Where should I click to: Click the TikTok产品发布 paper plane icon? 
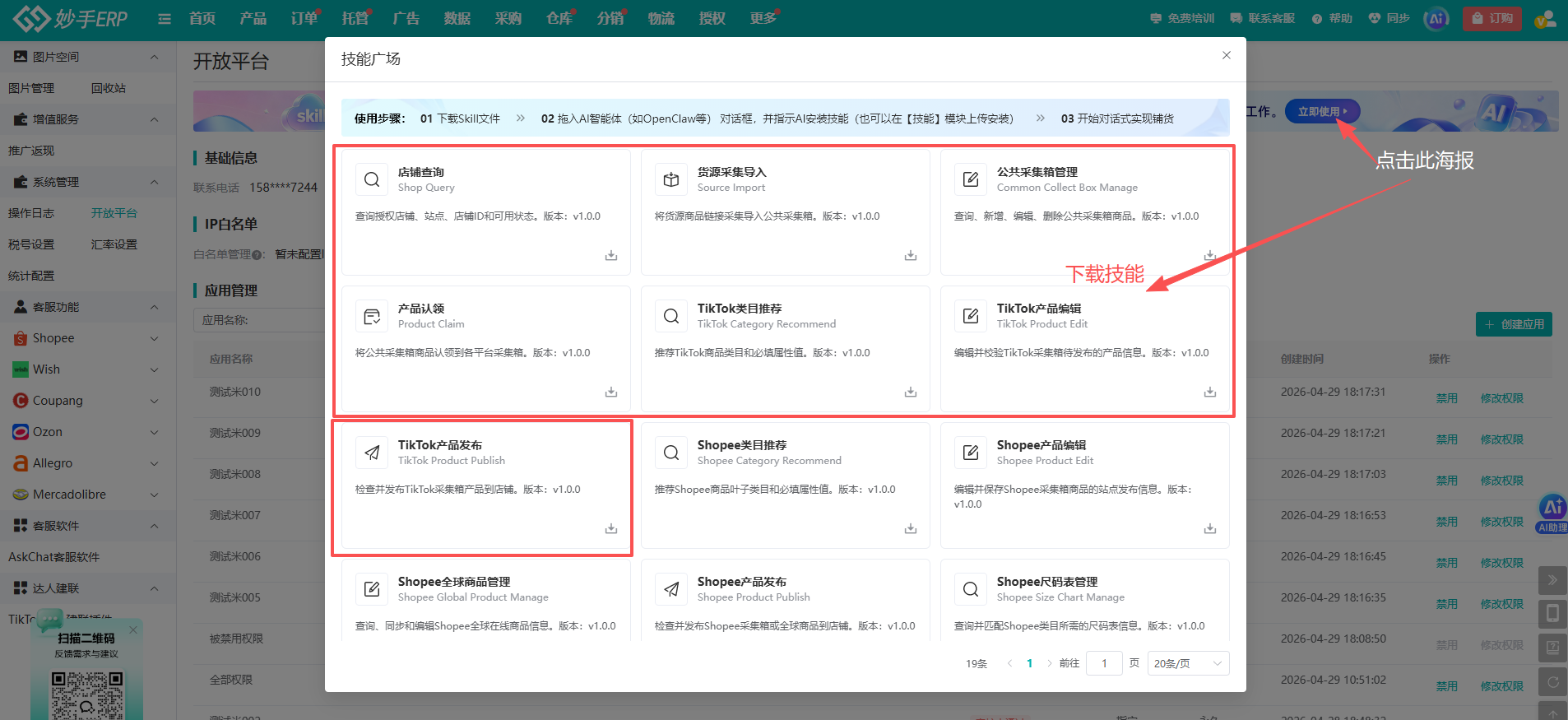pos(372,453)
